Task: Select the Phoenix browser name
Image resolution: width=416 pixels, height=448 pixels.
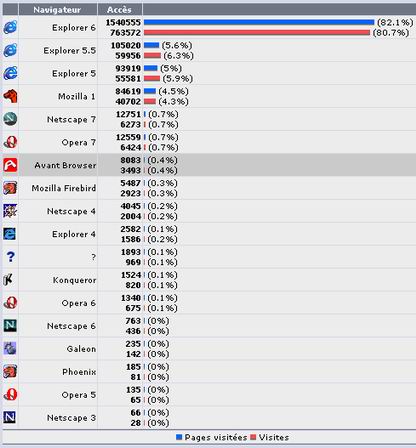Action: (x=79, y=372)
